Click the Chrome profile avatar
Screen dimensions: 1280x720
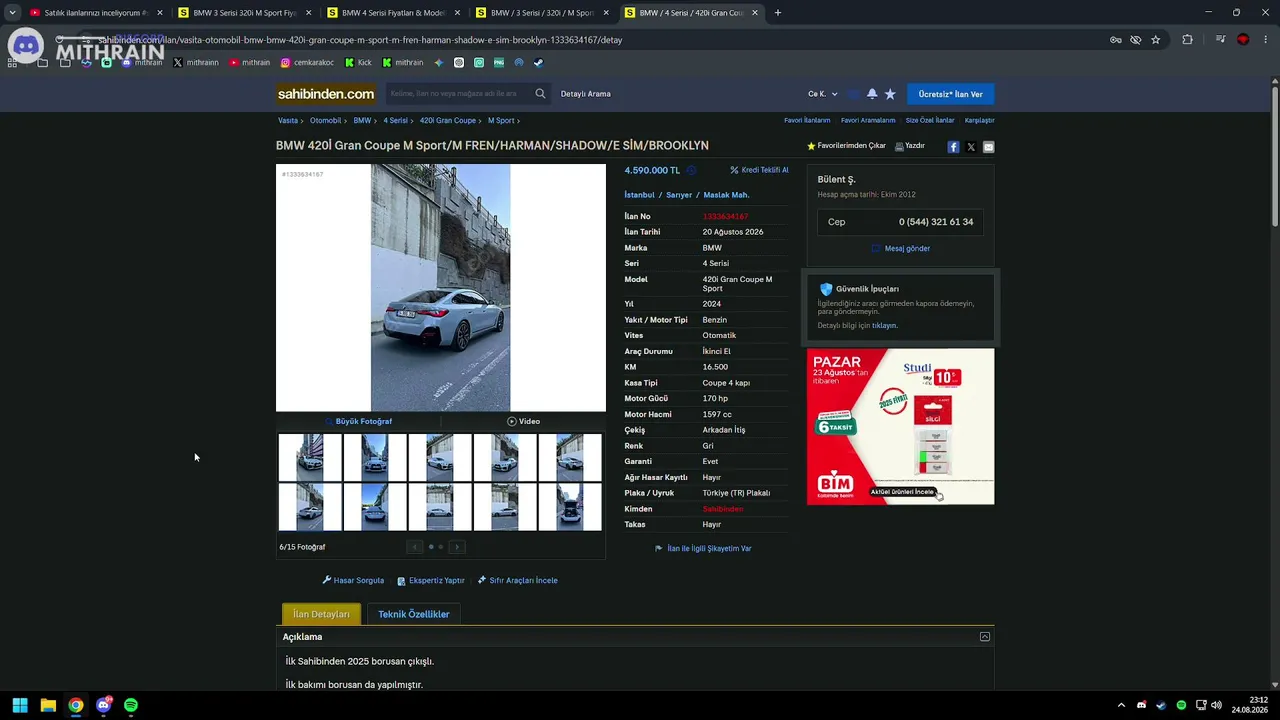(x=1243, y=40)
